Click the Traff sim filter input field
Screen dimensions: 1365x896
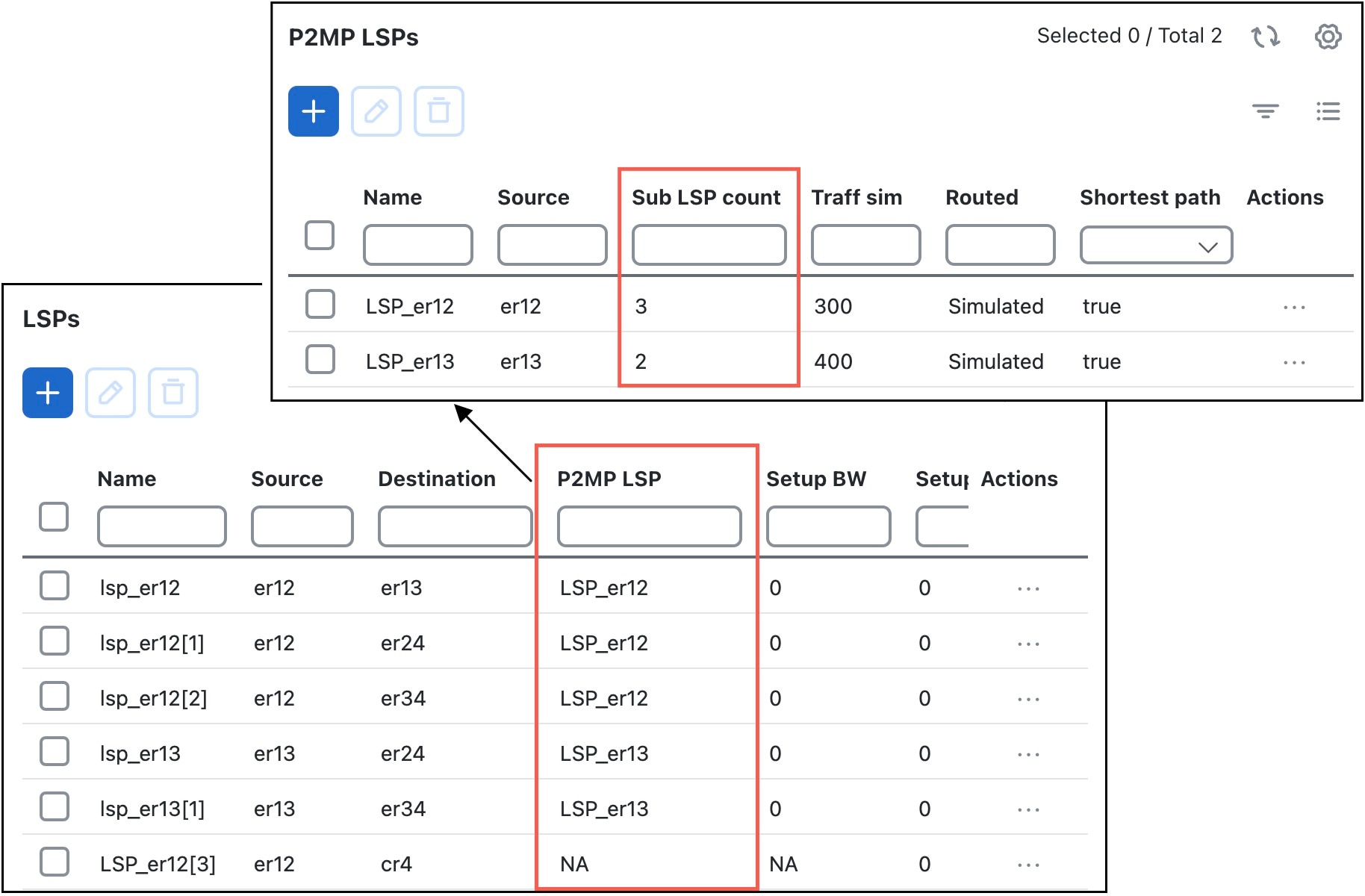coord(865,245)
